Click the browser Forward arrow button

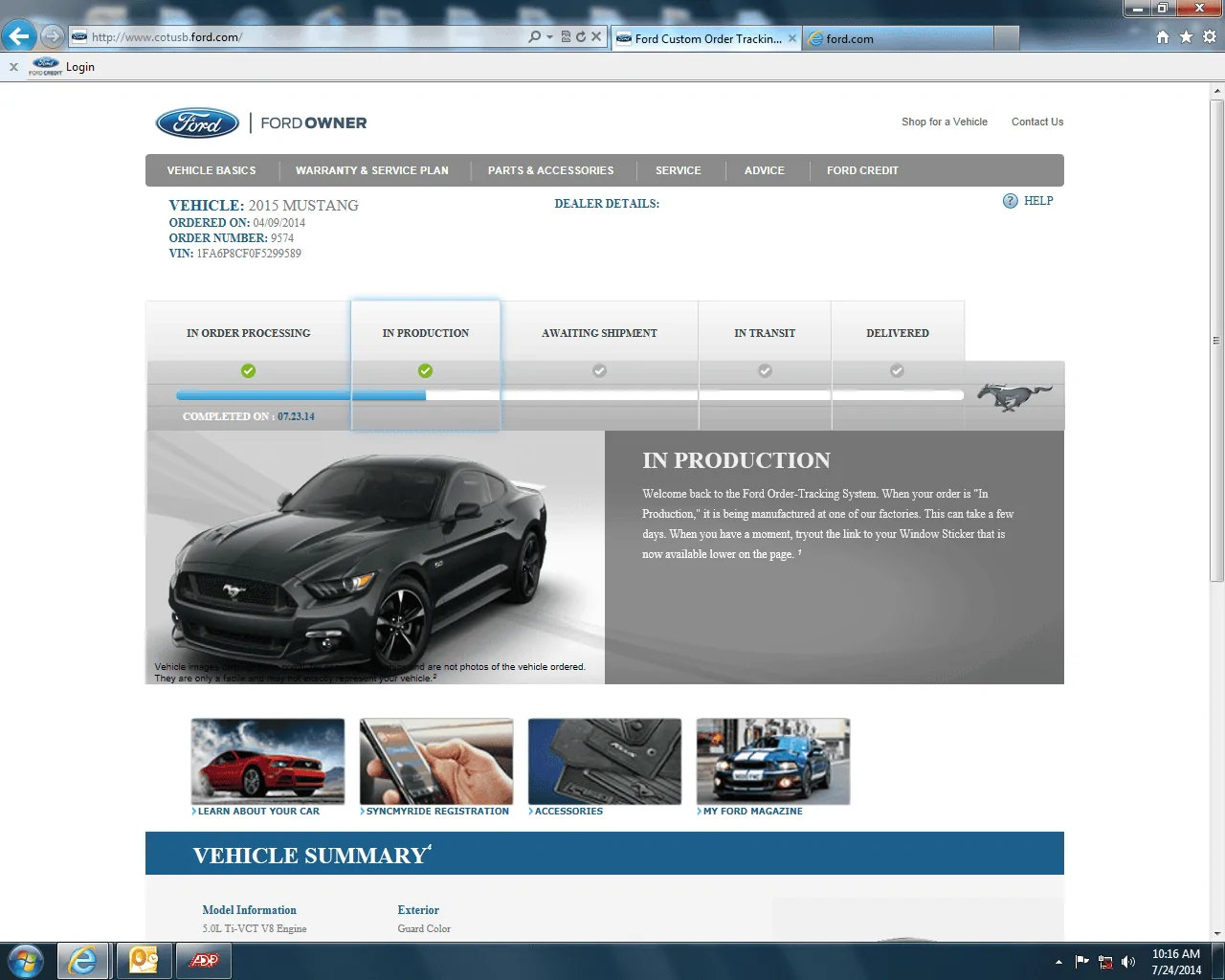pyautogui.click(x=52, y=36)
